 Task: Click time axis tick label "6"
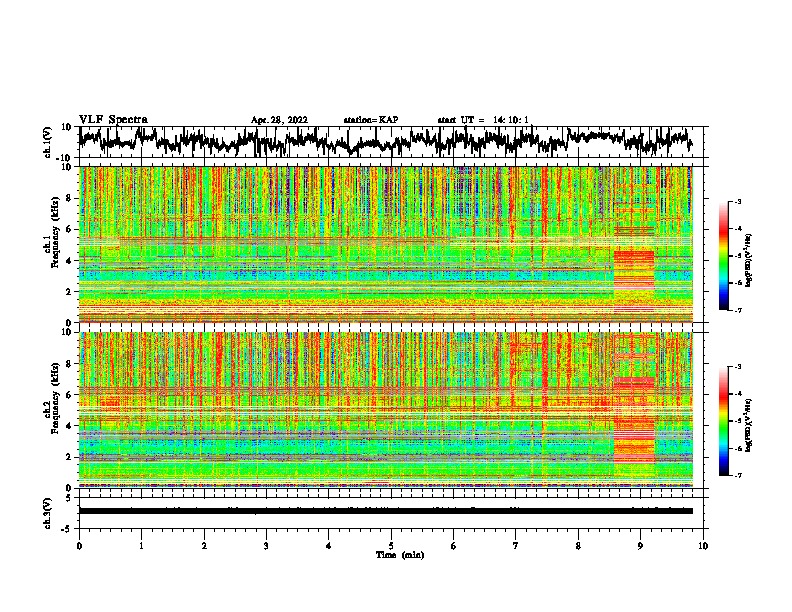point(454,546)
